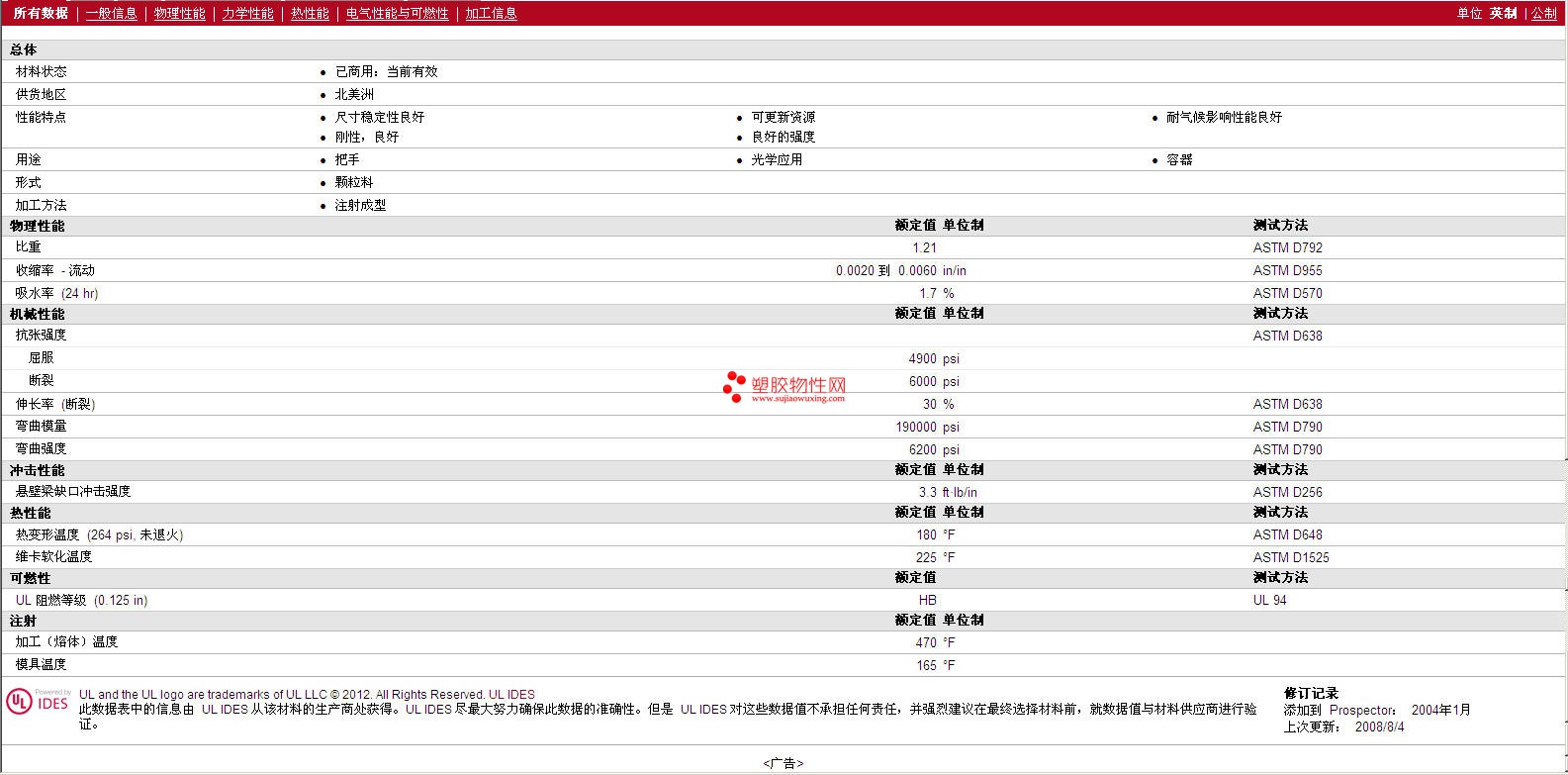The width and height of the screenshot is (1568, 775).
Task: Click the 注射成型 processing method
Action: [360, 205]
